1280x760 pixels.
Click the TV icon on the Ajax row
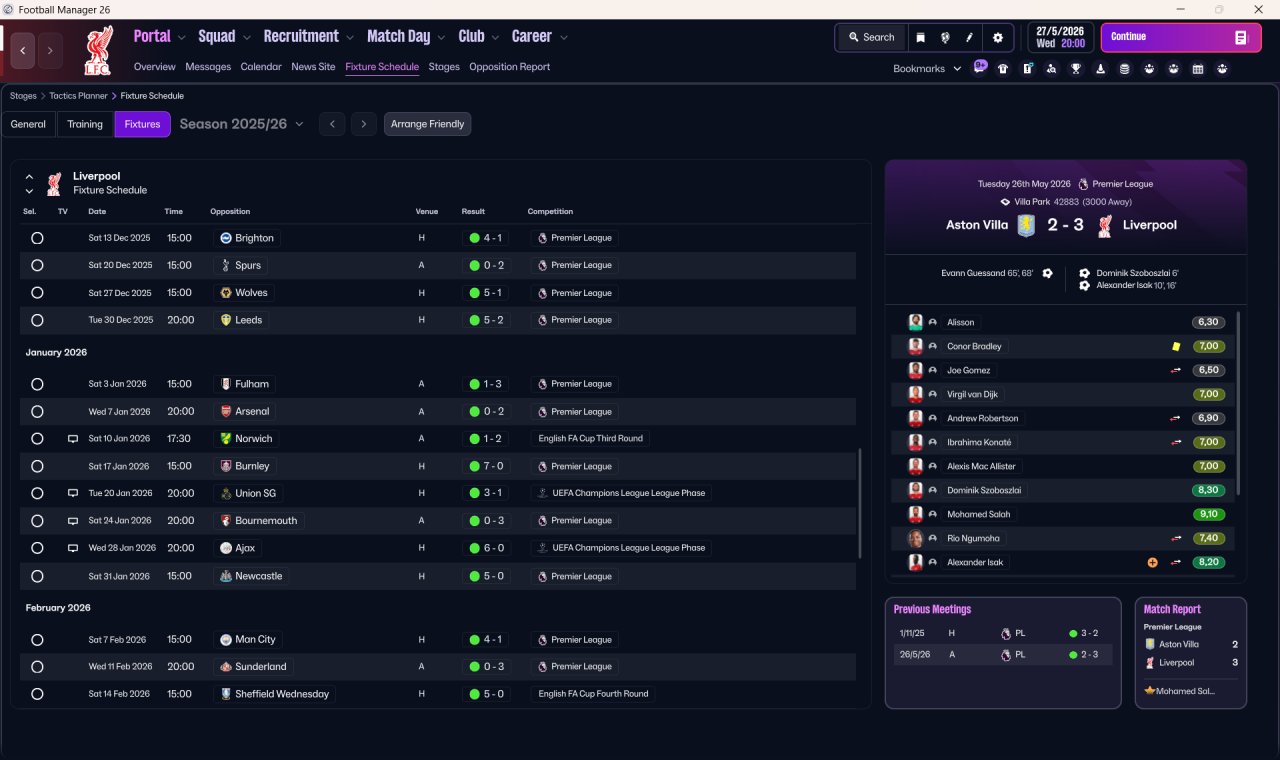coord(73,548)
